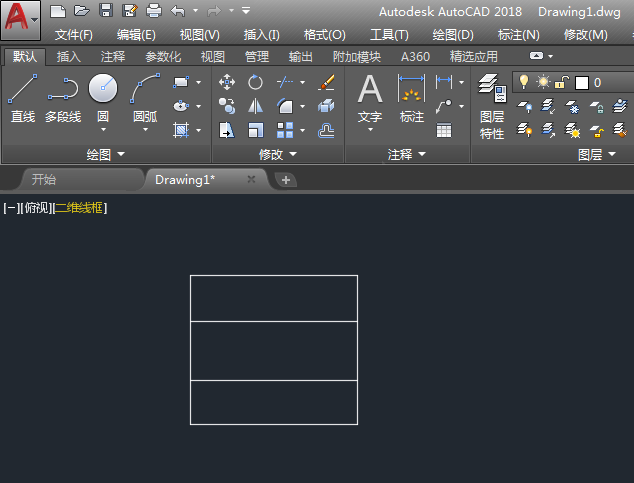Save drawing using the floppy disk icon
Screen dimensions: 634x483
pos(106,11)
